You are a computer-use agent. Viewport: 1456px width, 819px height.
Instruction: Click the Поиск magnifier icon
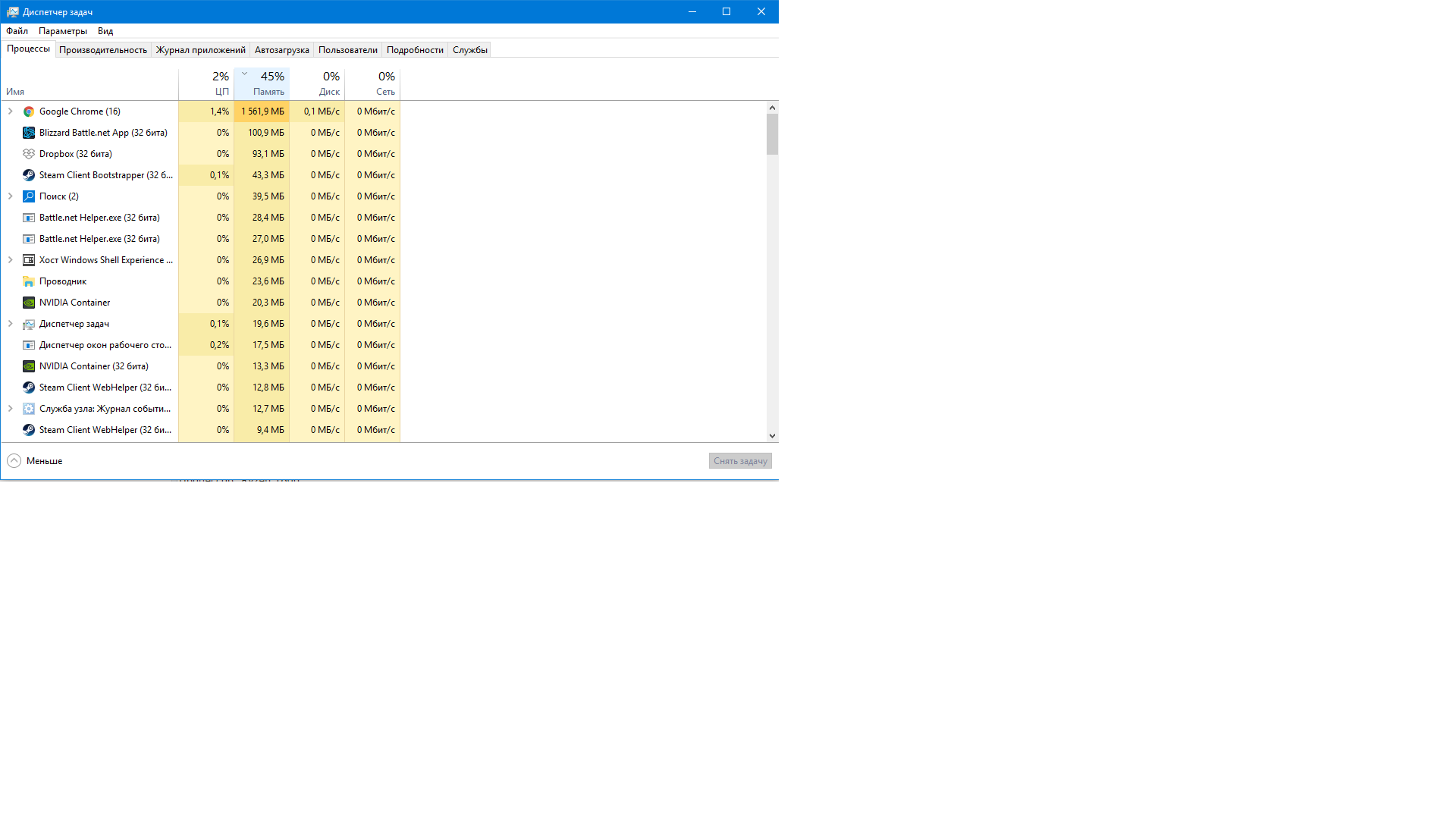29,196
